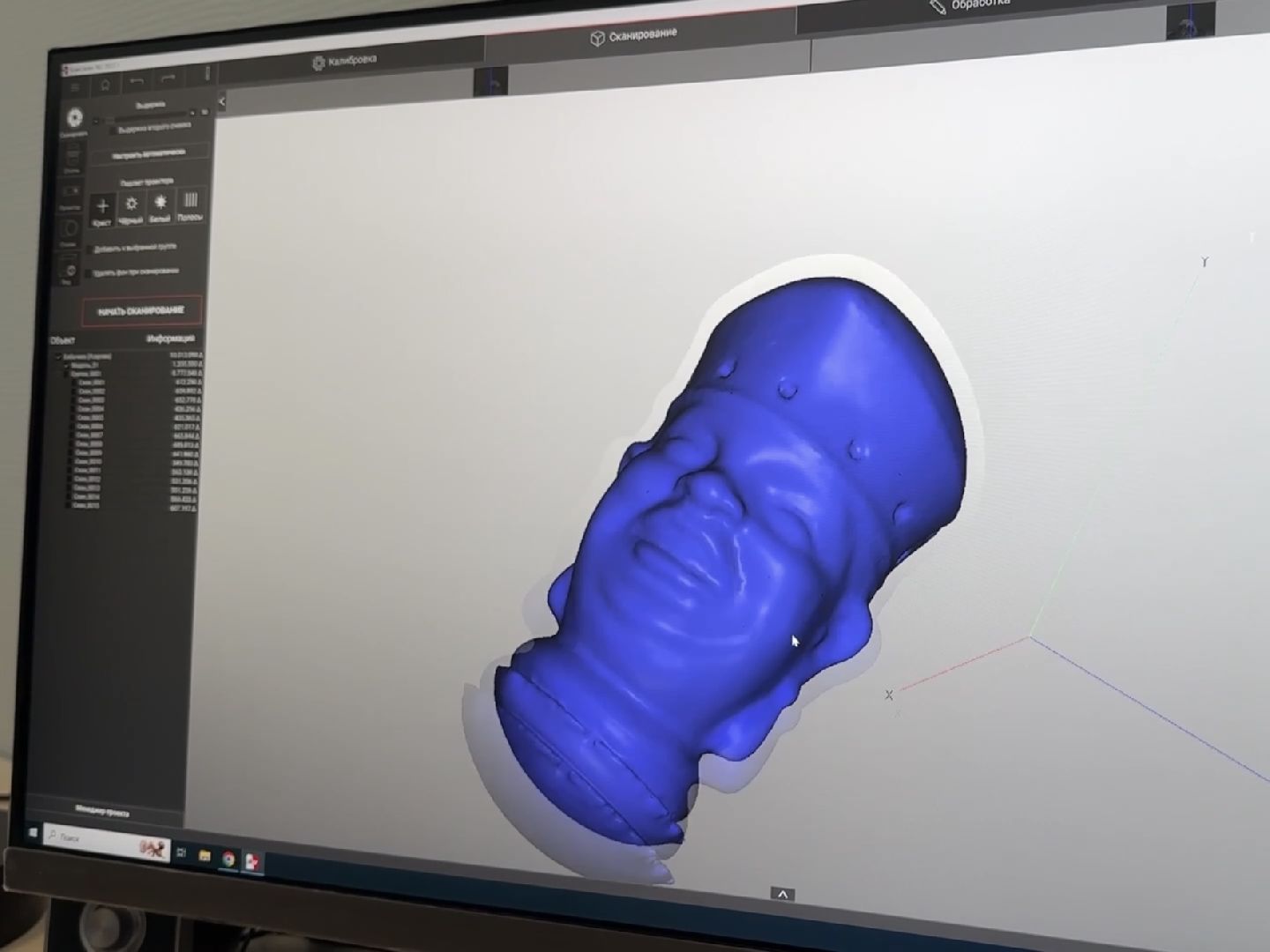Click the 'Настроить автоматически' button

150,153
